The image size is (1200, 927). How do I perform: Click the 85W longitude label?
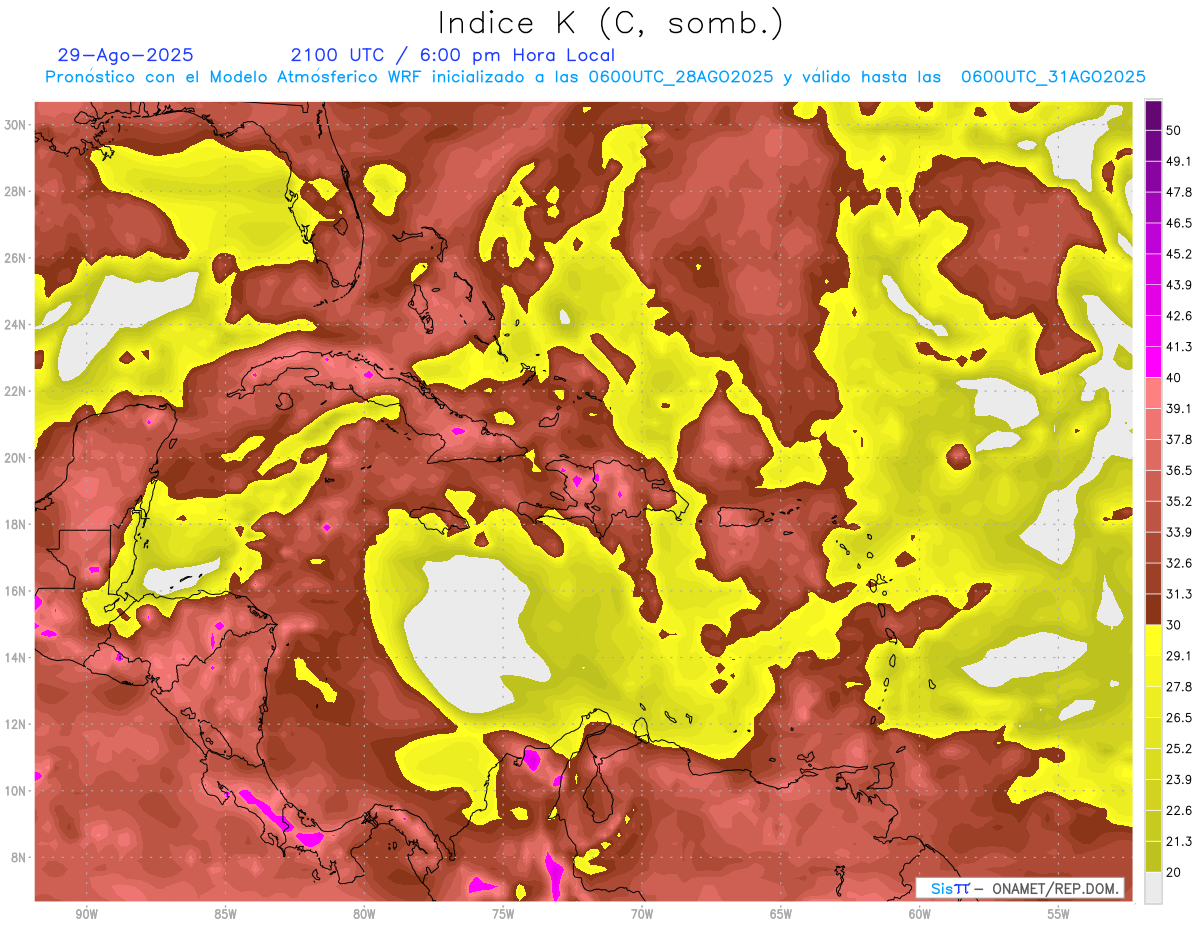pos(226,915)
